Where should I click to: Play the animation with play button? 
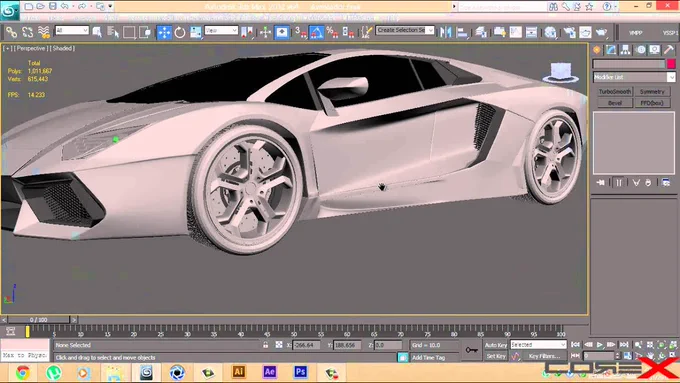pyautogui.click(x=600, y=345)
